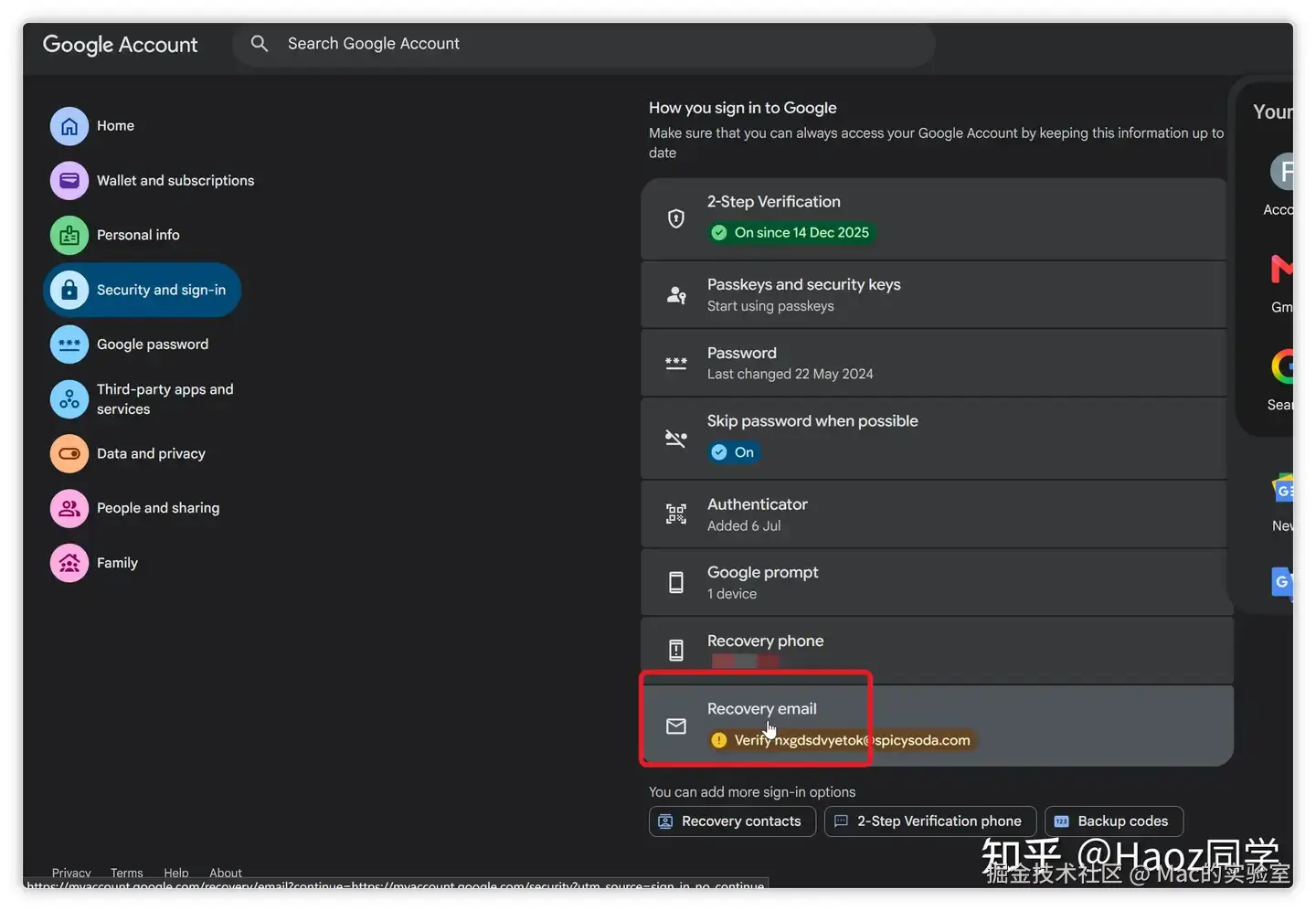
Task: Open Wallet and subscriptions page
Action: (x=175, y=181)
